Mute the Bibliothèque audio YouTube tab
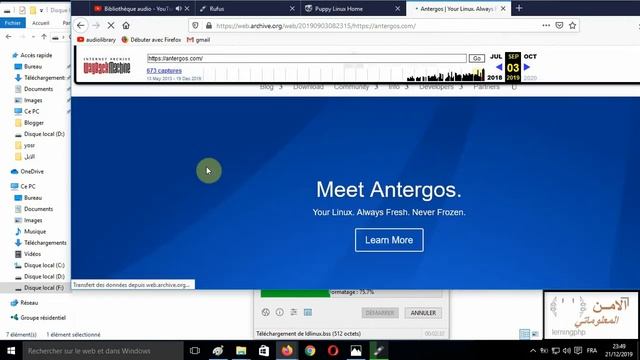Screen dimensions: 640x360 pyautogui.click(x=179, y=8)
